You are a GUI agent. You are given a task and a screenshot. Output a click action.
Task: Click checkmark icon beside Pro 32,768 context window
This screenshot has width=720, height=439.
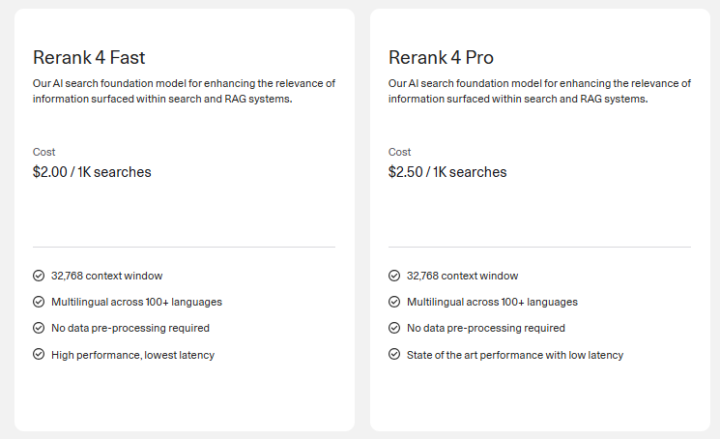click(x=395, y=276)
